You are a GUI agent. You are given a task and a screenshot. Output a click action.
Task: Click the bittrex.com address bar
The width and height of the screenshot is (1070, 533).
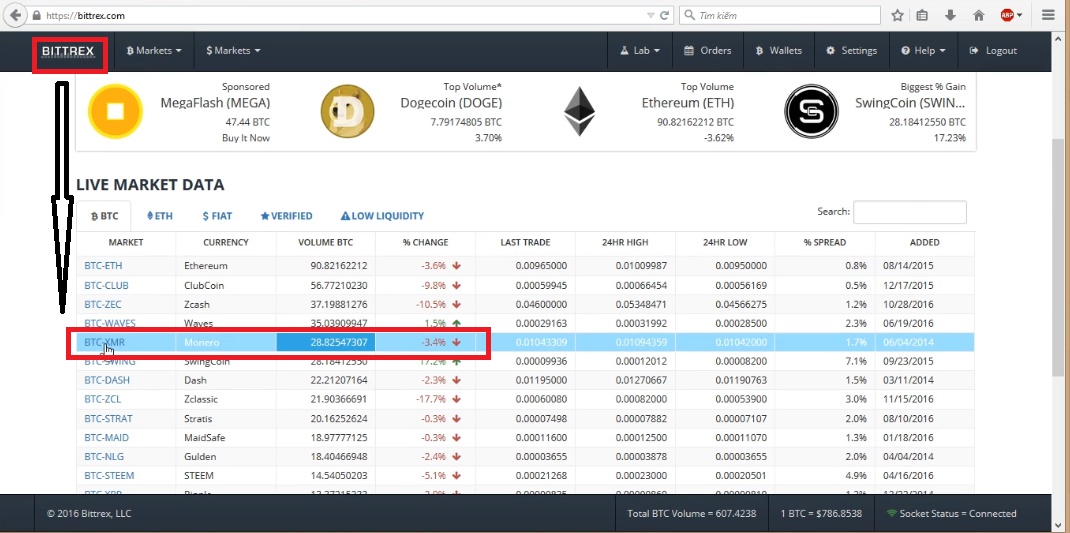click(x=341, y=15)
